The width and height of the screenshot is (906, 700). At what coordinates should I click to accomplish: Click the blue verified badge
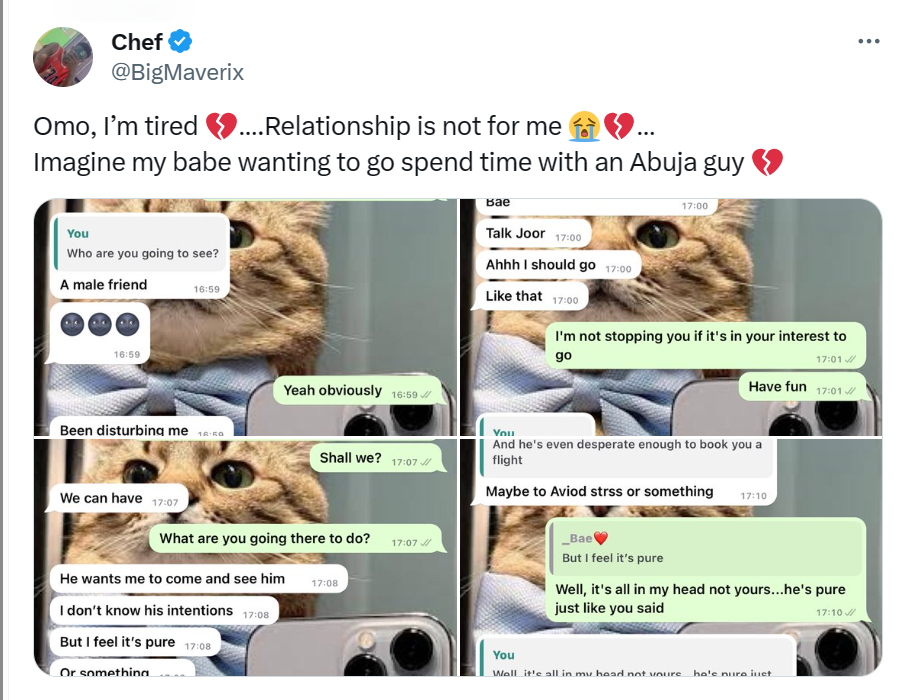pyautogui.click(x=180, y=42)
